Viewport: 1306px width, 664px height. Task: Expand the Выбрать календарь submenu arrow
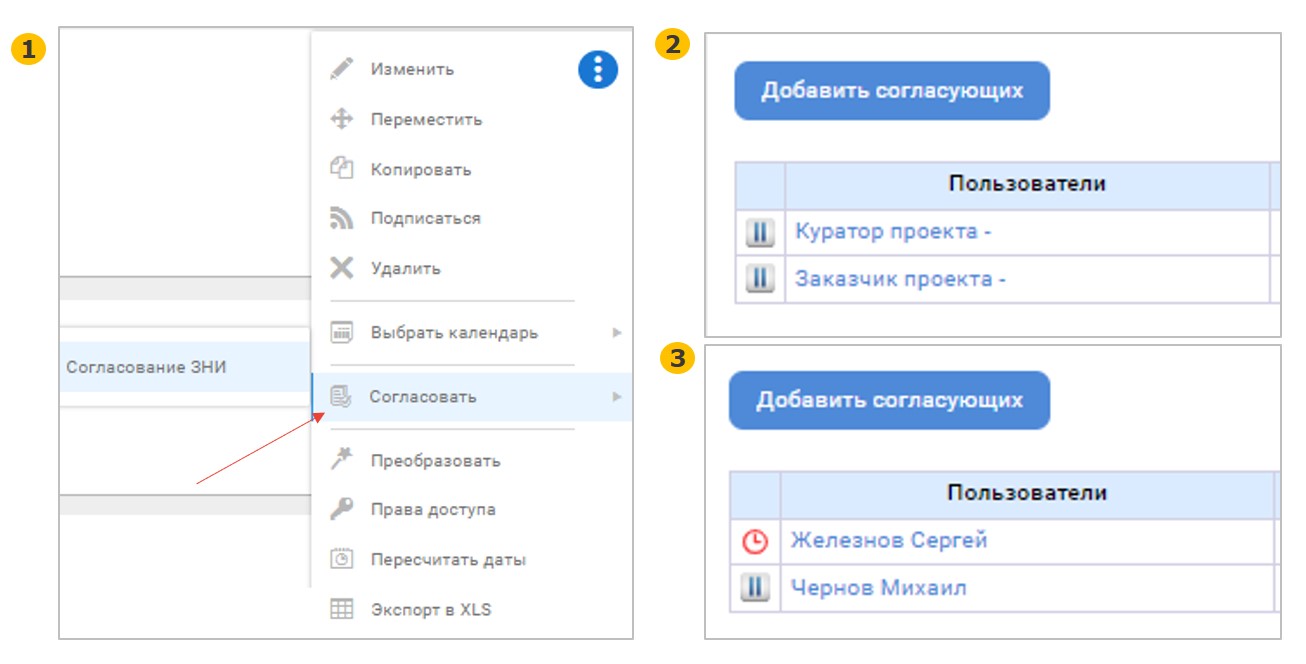tap(617, 333)
